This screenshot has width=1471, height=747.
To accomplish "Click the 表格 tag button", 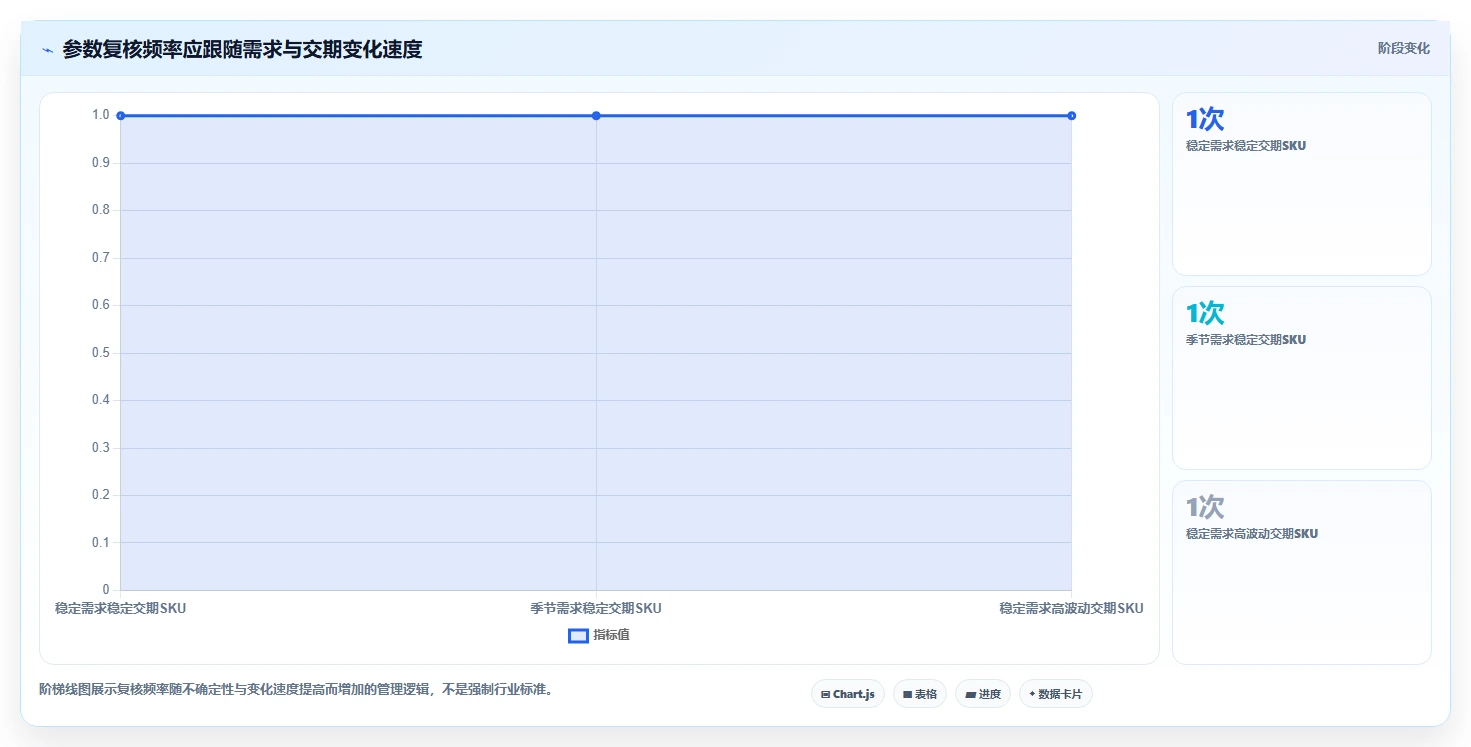I will [x=919, y=694].
